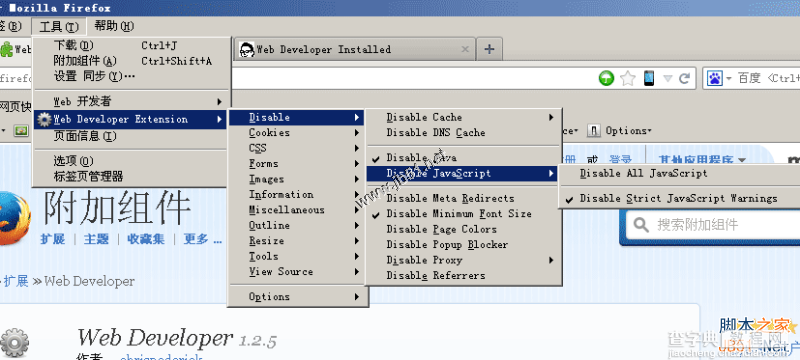This screenshot has width=800, height=360.
Task: Open the CSS submenu
Action: pos(297,148)
